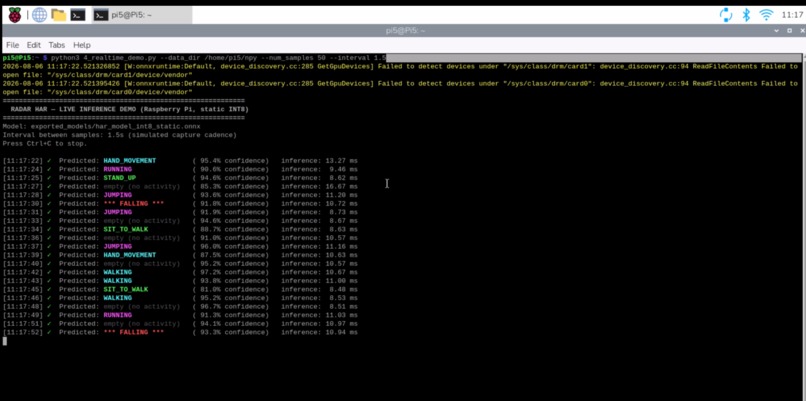The width and height of the screenshot is (806, 401).
Task: Click the 8.48 ms inference value
Action: click(345, 289)
